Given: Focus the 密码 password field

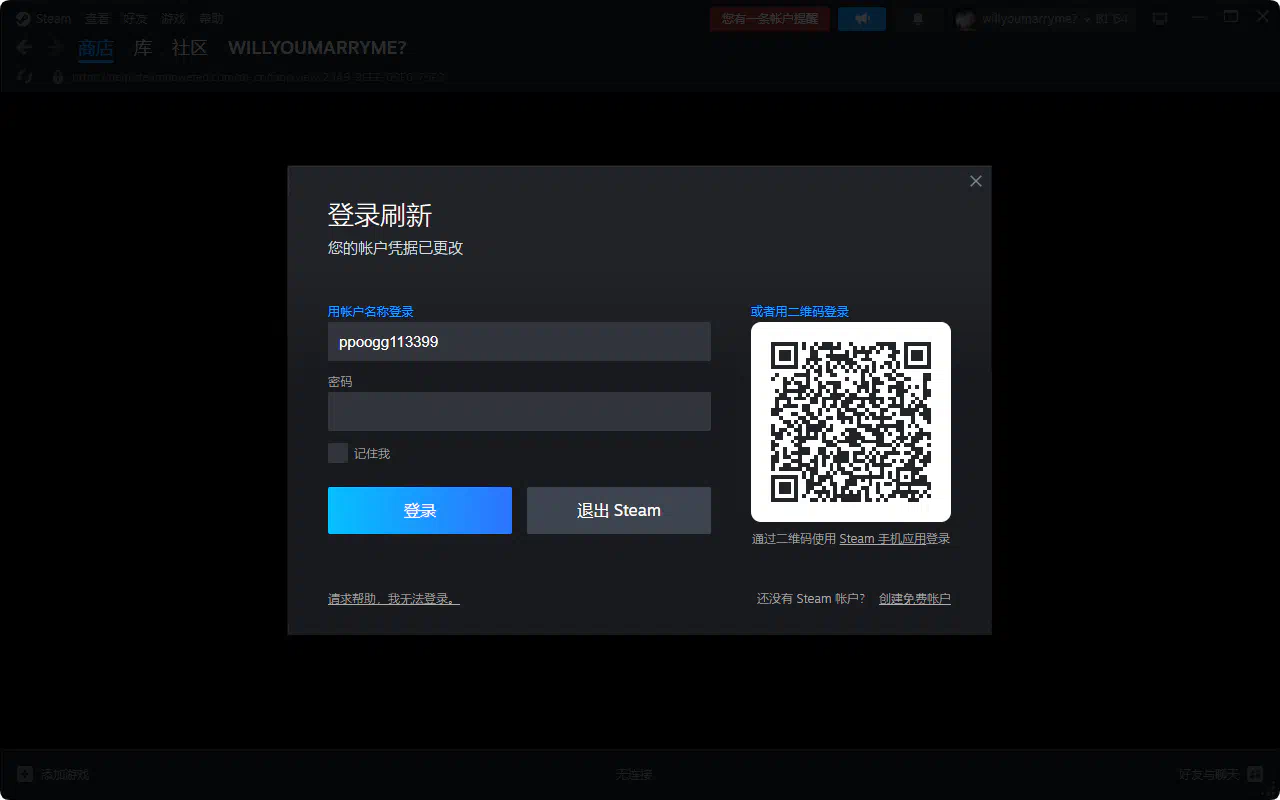Looking at the screenshot, I should tap(519, 411).
